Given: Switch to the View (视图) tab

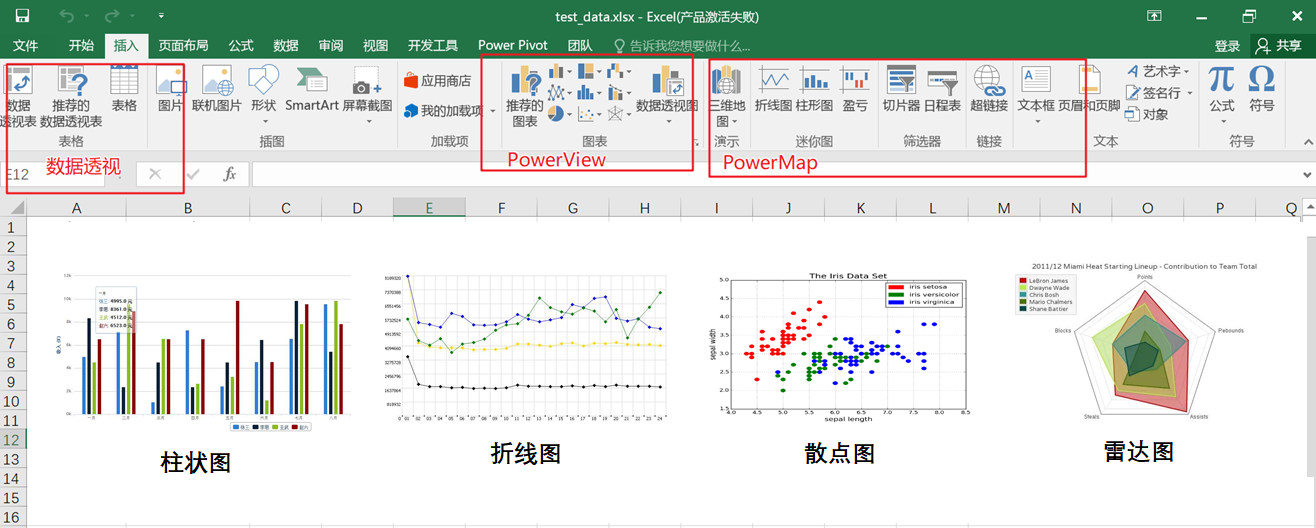Looking at the screenshot, I should click(x=376, y=46).
